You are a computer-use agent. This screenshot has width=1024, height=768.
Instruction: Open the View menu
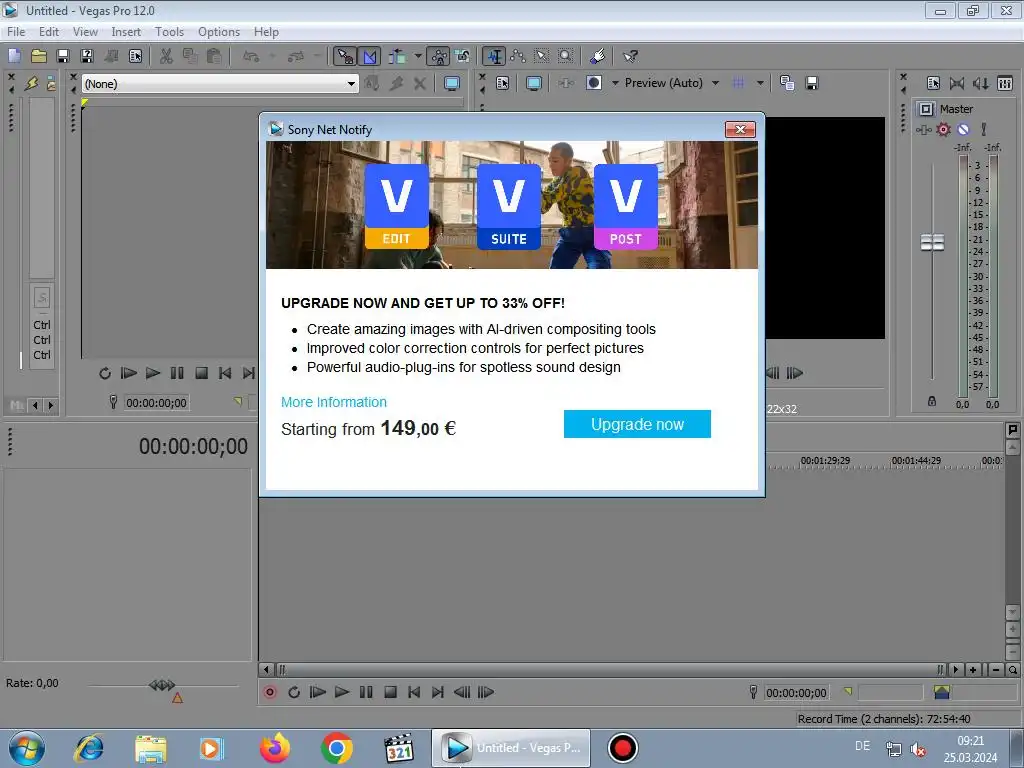coord(85,31)
